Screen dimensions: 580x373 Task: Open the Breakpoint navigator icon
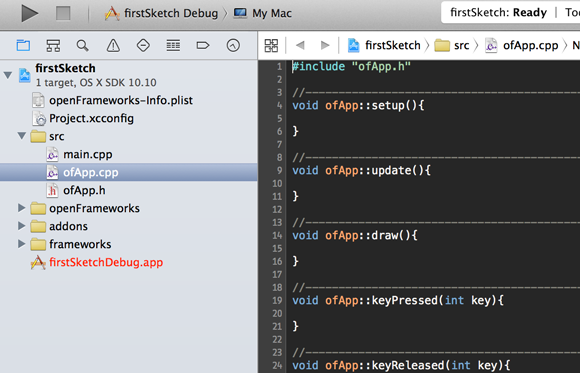203,46
